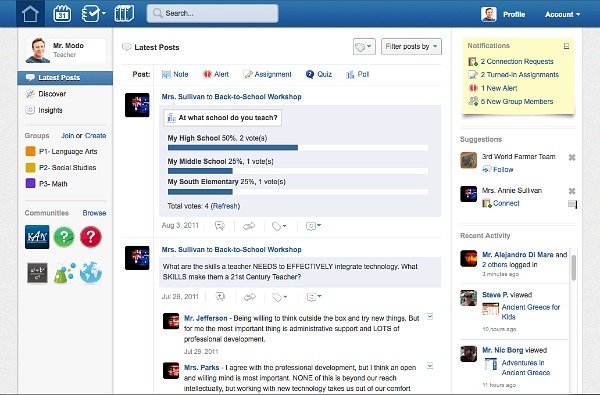Screen dimensions: 600x395
Task: Follow 3rd World Farmer Team
Action: coord(503,170)
